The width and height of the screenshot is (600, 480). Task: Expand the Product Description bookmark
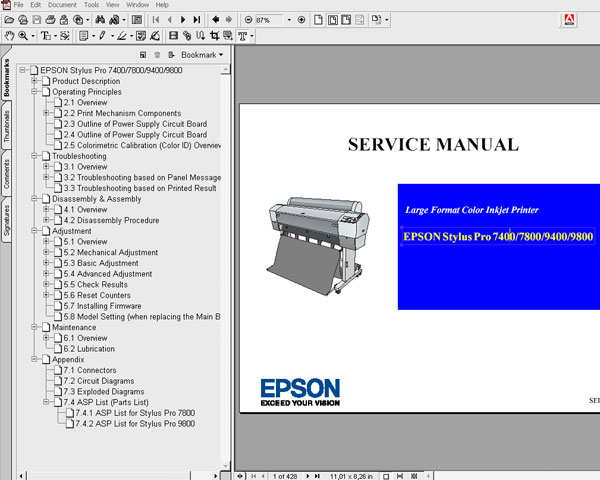point(34,81)
